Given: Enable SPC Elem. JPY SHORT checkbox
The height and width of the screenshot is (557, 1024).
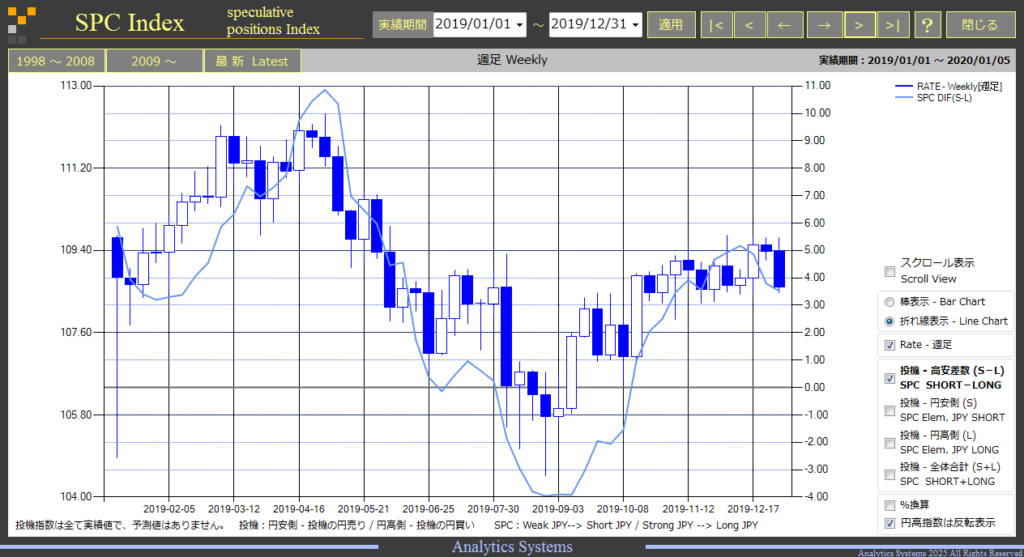Looking at the screenshot, I should (x=889, y=410).
